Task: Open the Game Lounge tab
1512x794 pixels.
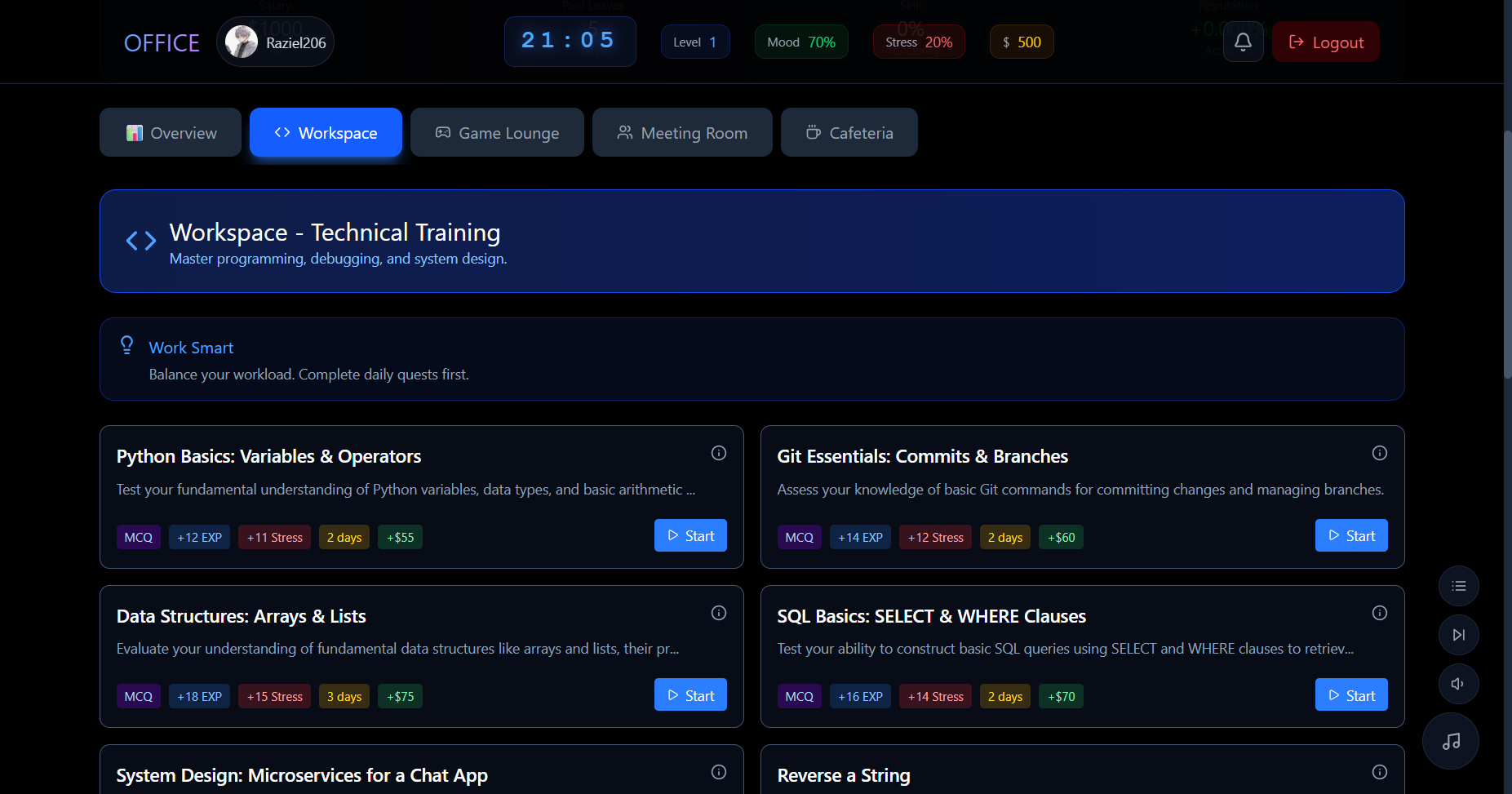Action: point(497,132)
